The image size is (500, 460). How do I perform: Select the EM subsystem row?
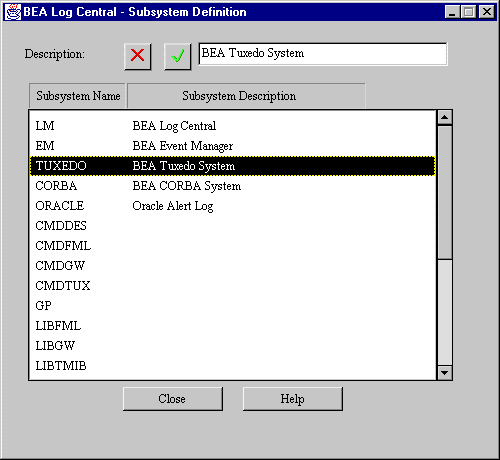pos(233,146)
